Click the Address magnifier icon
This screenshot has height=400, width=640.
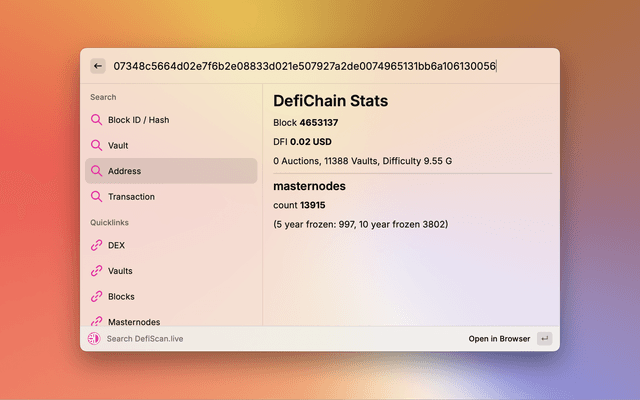[x=97, y=171]
